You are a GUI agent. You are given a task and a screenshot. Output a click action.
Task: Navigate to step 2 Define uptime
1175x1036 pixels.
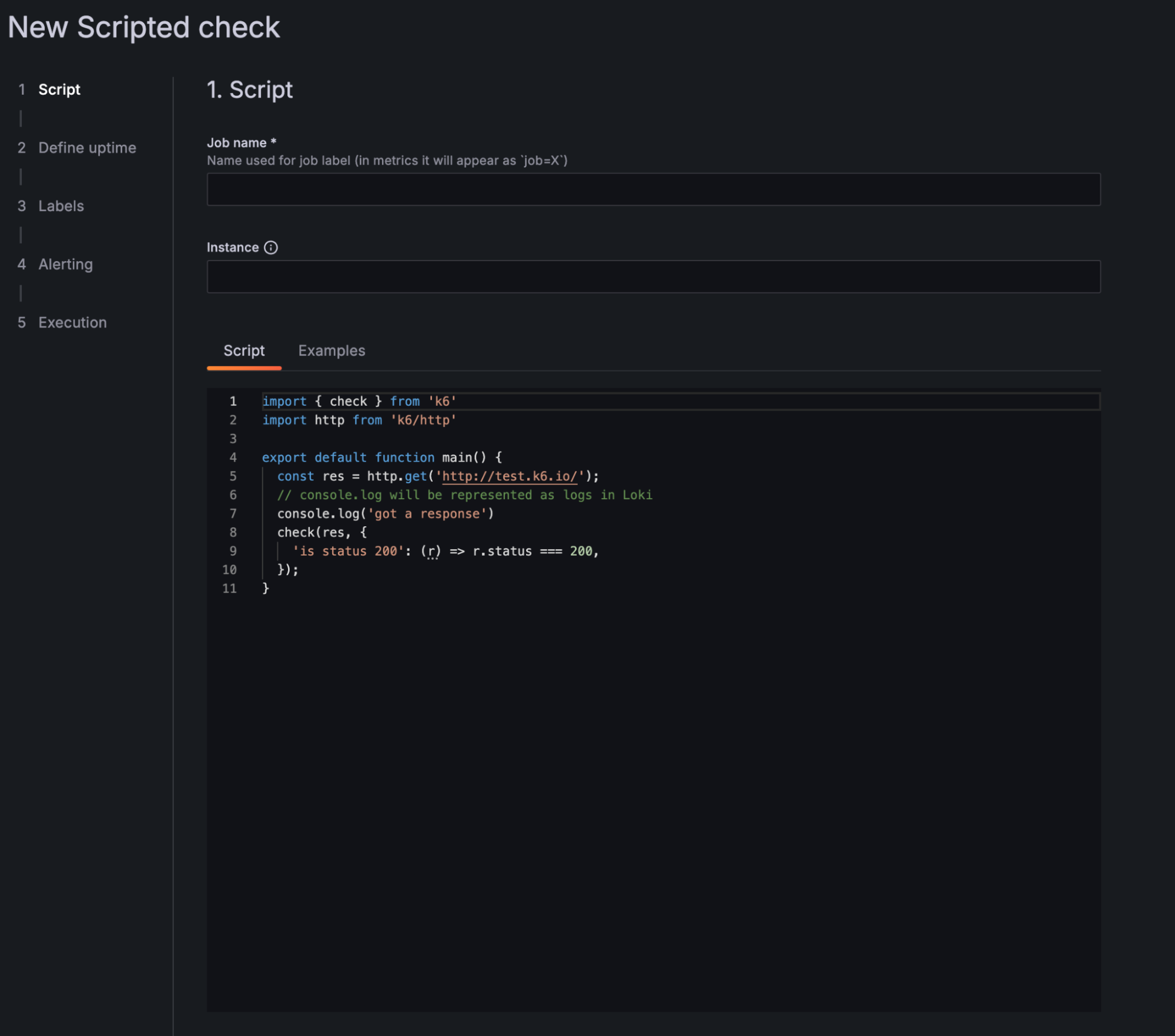87,148
